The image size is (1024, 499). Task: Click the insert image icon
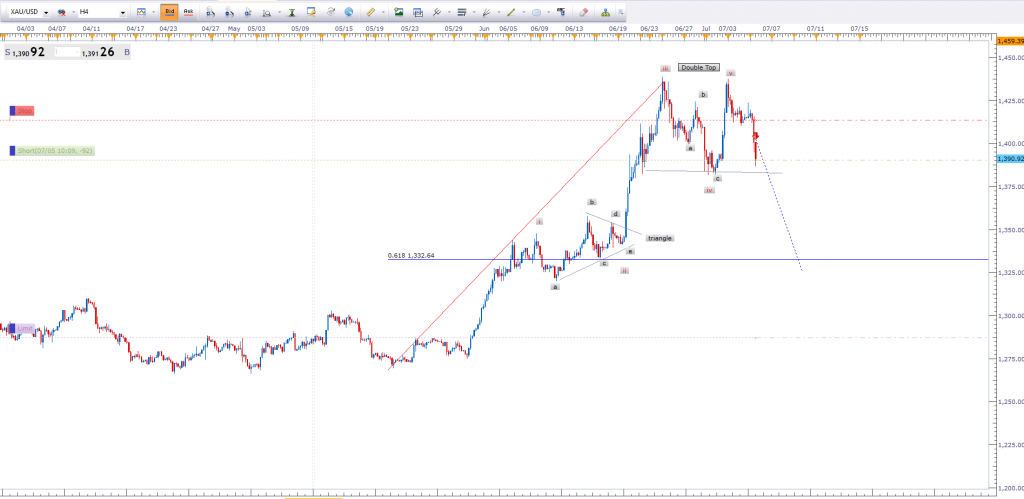[399, 12]
